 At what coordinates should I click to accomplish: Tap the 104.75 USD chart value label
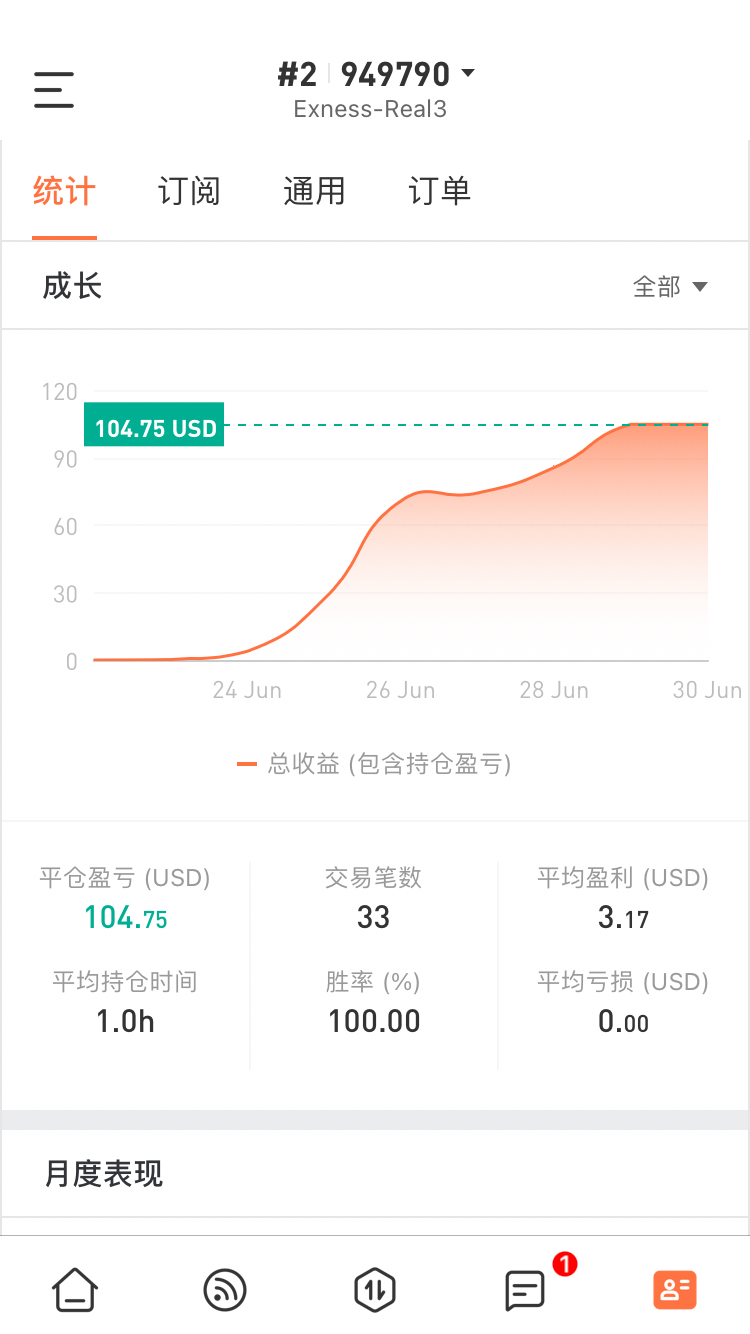(x=155, y=428)
